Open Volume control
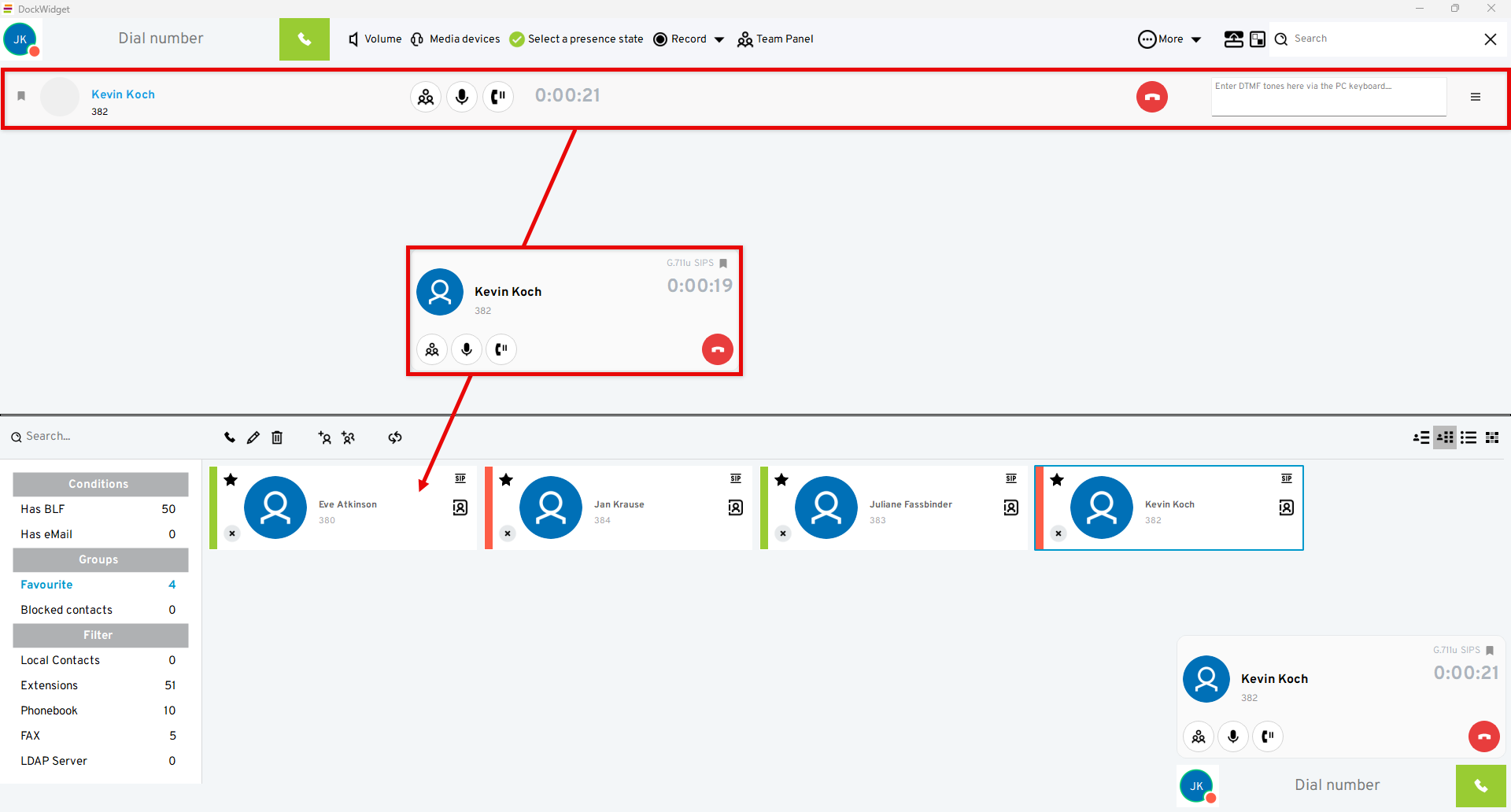 click(x=375, y=39)
